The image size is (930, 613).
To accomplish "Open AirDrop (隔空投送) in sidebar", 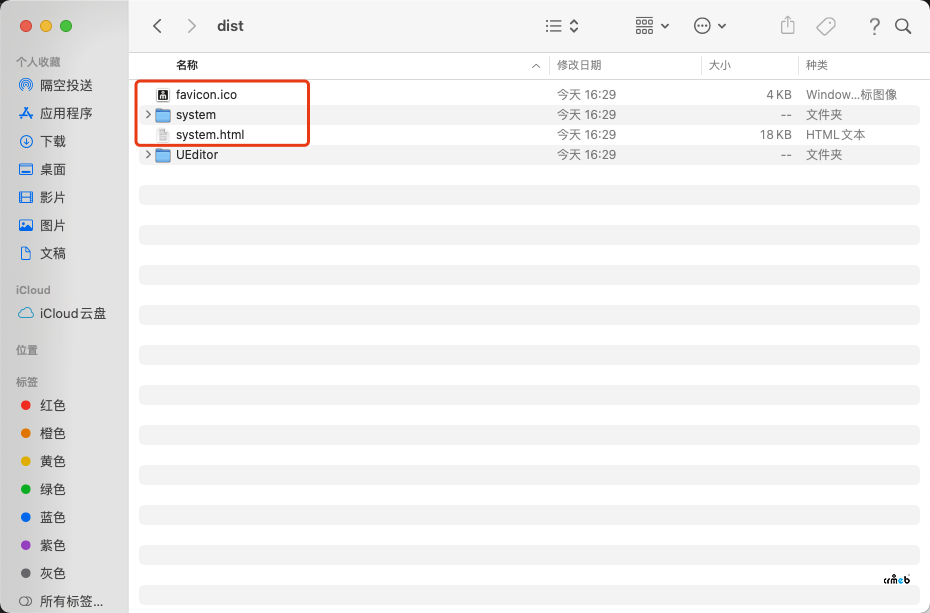I will click(66, 86).
